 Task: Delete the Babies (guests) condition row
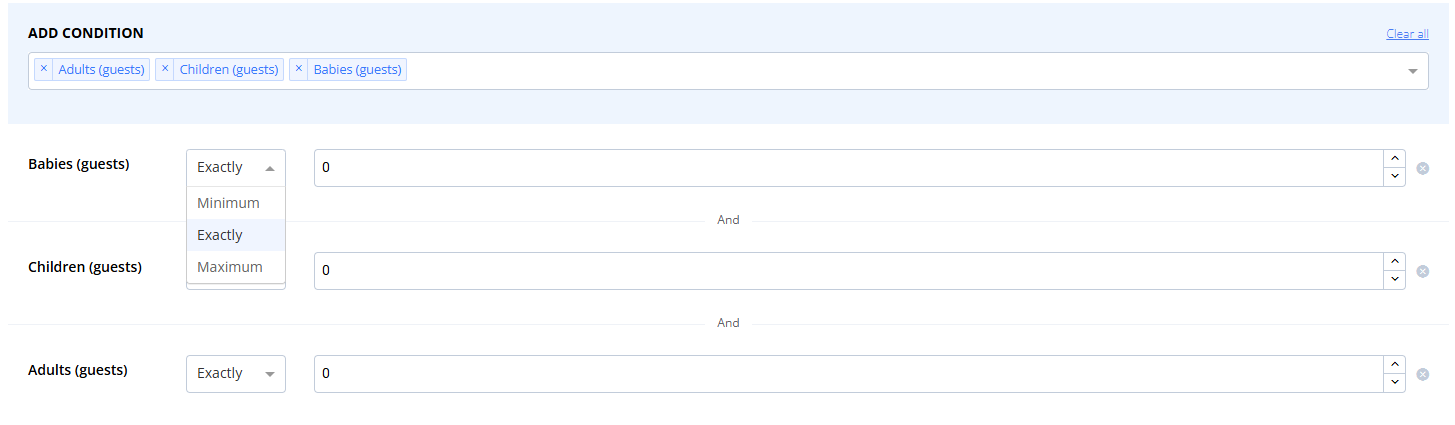click(x=1422, y=168)
